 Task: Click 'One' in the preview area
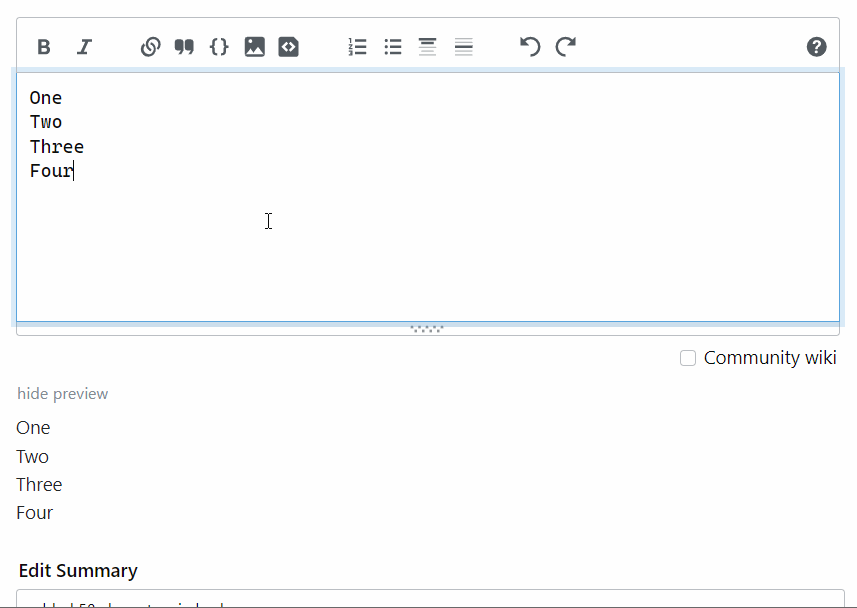[33, 428]
